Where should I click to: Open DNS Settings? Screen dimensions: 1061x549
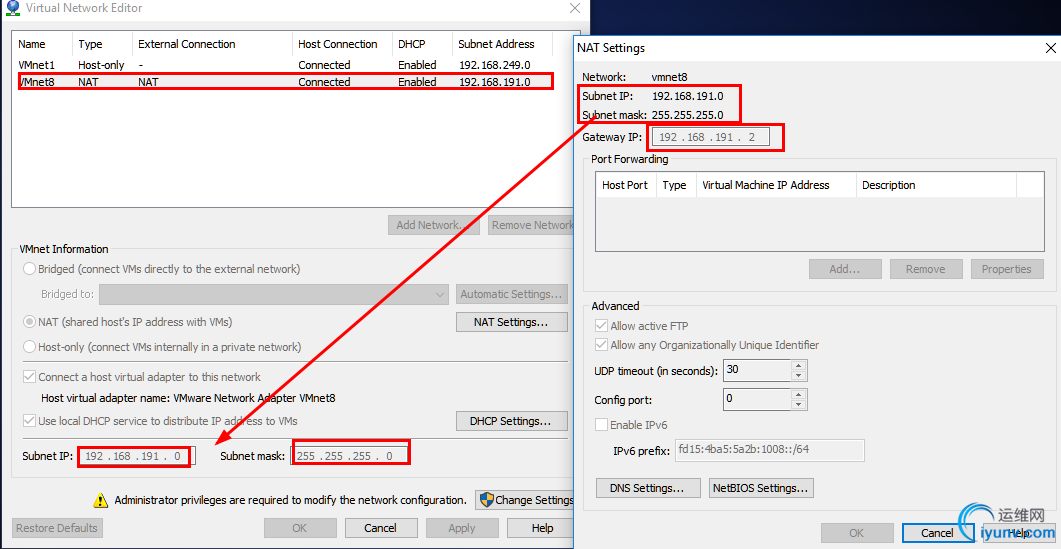(x=648, y=488)
